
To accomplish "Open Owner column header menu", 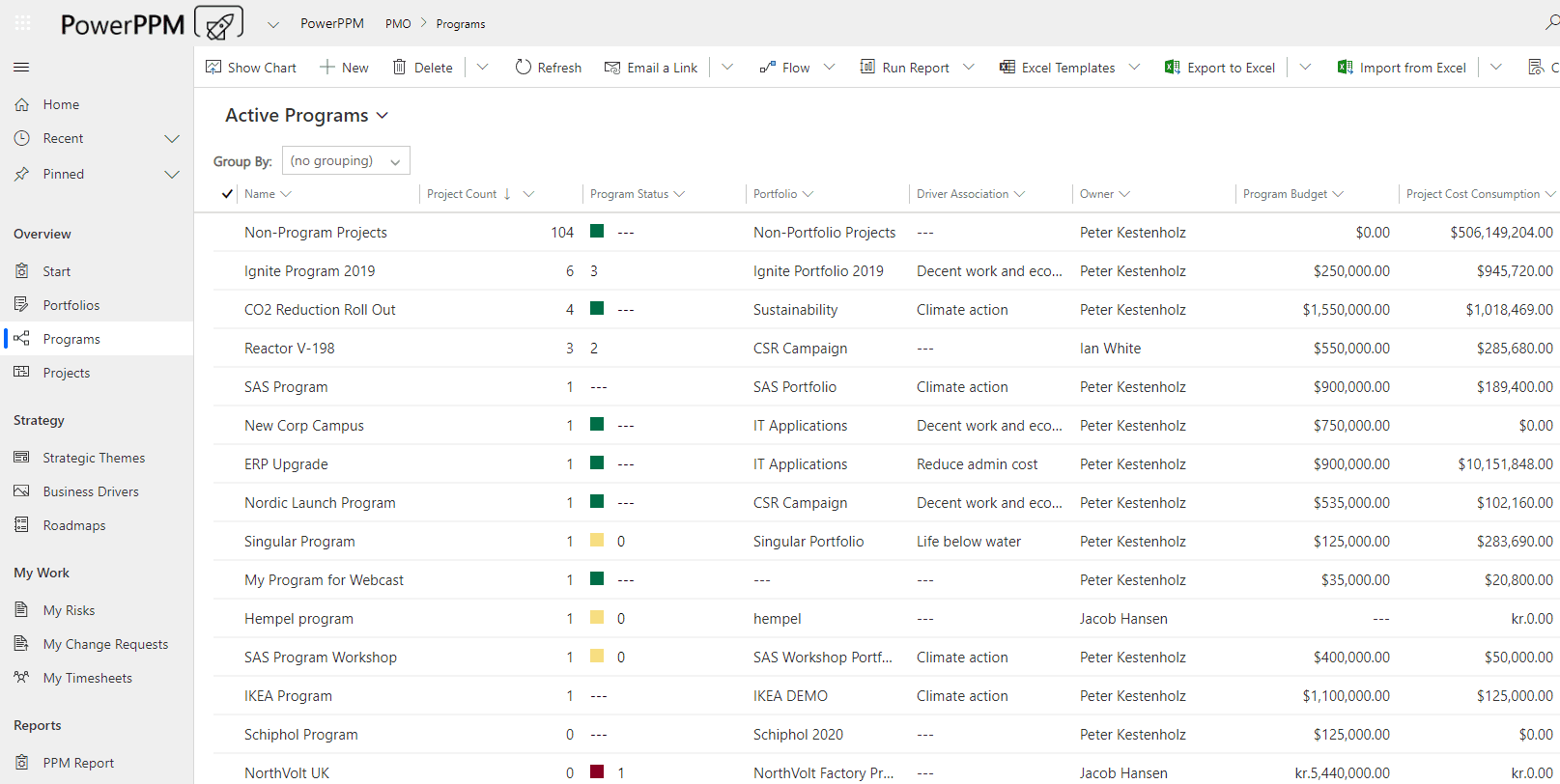I will coord(1105,194).
